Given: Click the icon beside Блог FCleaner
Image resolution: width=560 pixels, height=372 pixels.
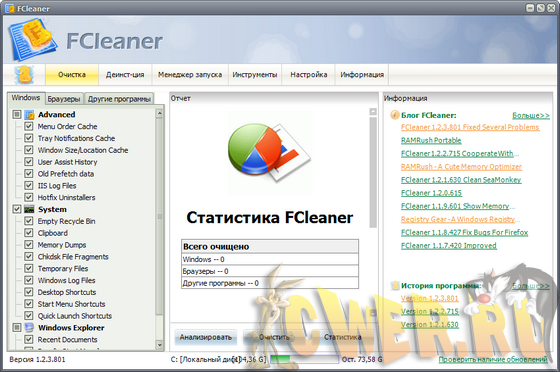Looking at the screenshot, I should [x=395, y=115].
